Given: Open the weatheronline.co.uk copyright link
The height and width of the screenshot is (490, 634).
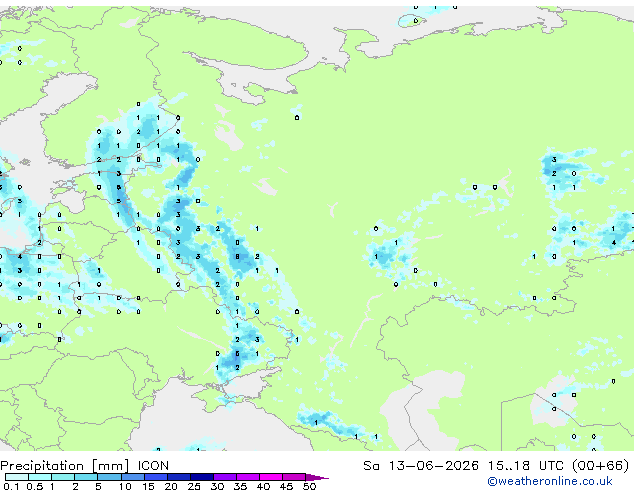Looking at the screenshot, I should (550, 481).
